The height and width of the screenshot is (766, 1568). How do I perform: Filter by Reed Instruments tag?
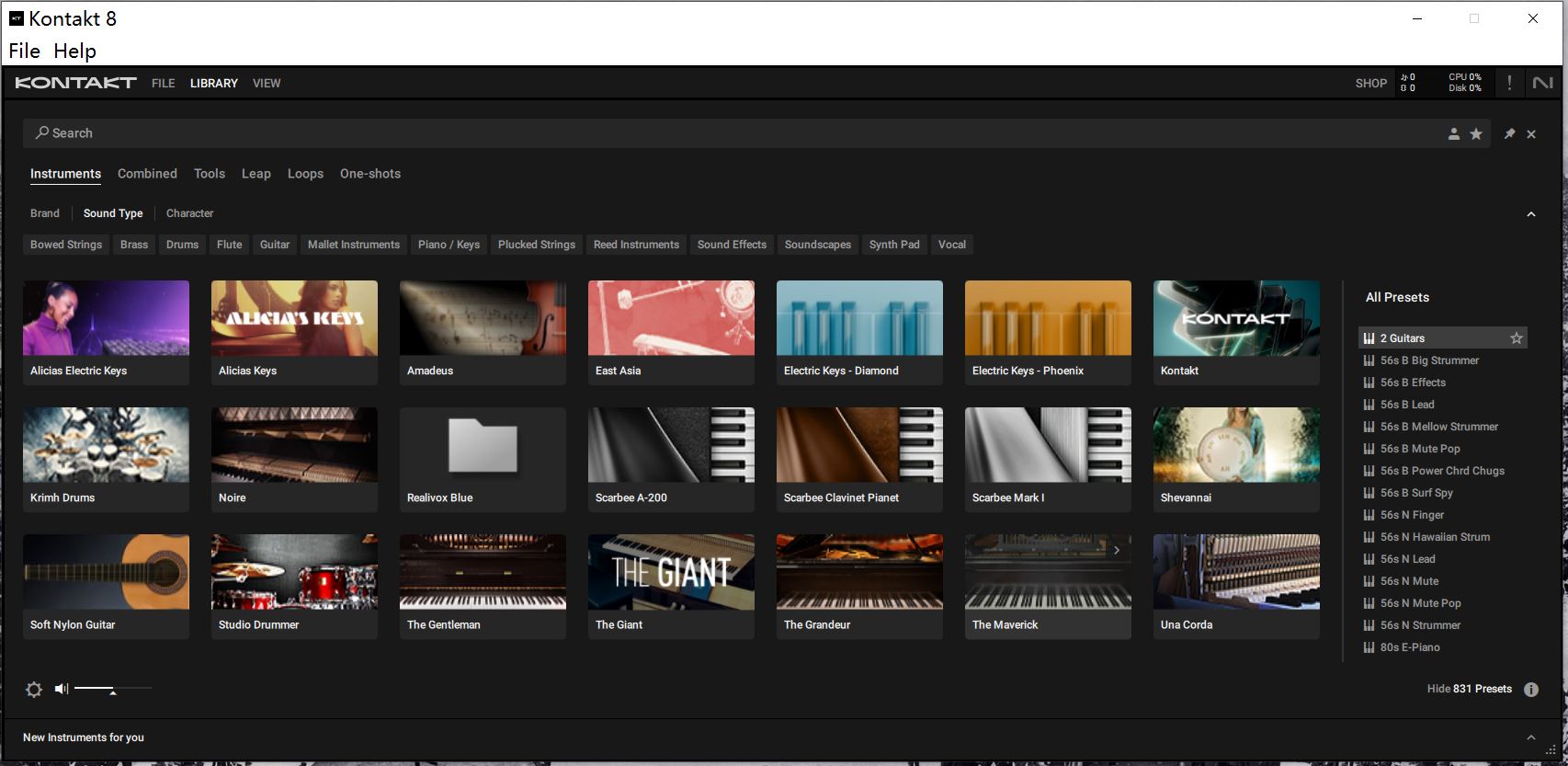[637, 245]
